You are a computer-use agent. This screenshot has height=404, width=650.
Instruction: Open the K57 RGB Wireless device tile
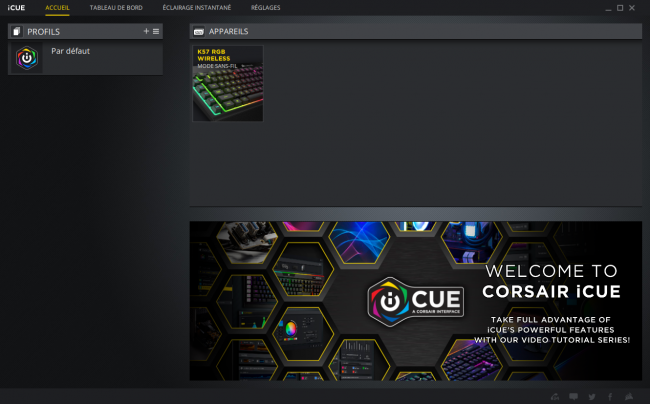[x=228, y=83]
